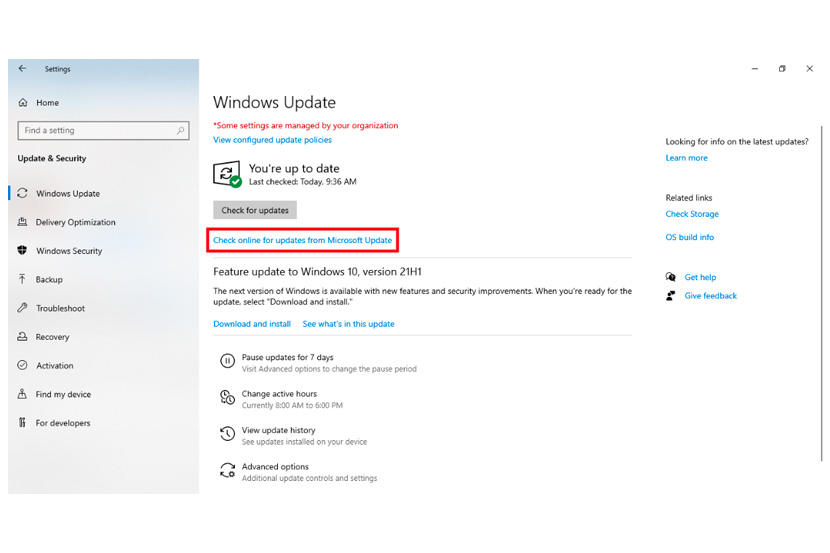Open For developers settings
The image size is (830, 553).
coord(62,423)
